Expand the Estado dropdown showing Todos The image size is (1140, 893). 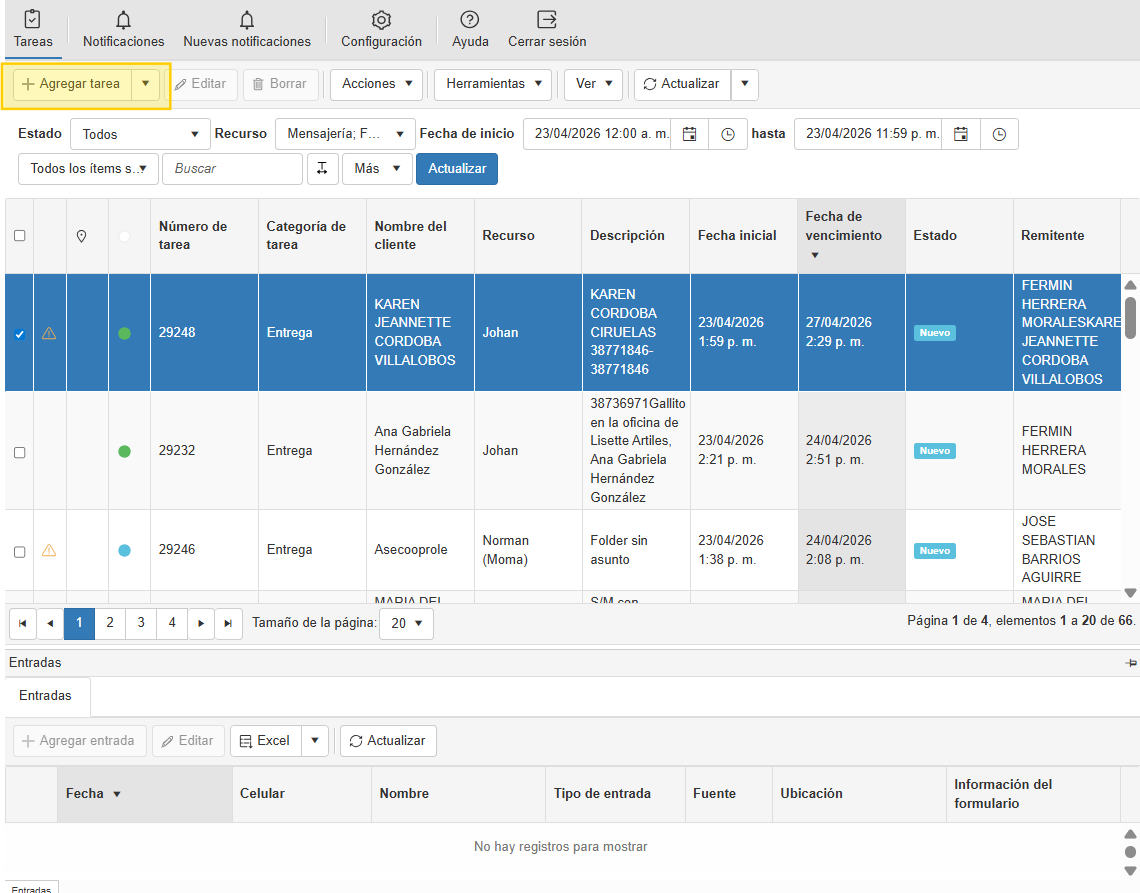tap(140, 134)
